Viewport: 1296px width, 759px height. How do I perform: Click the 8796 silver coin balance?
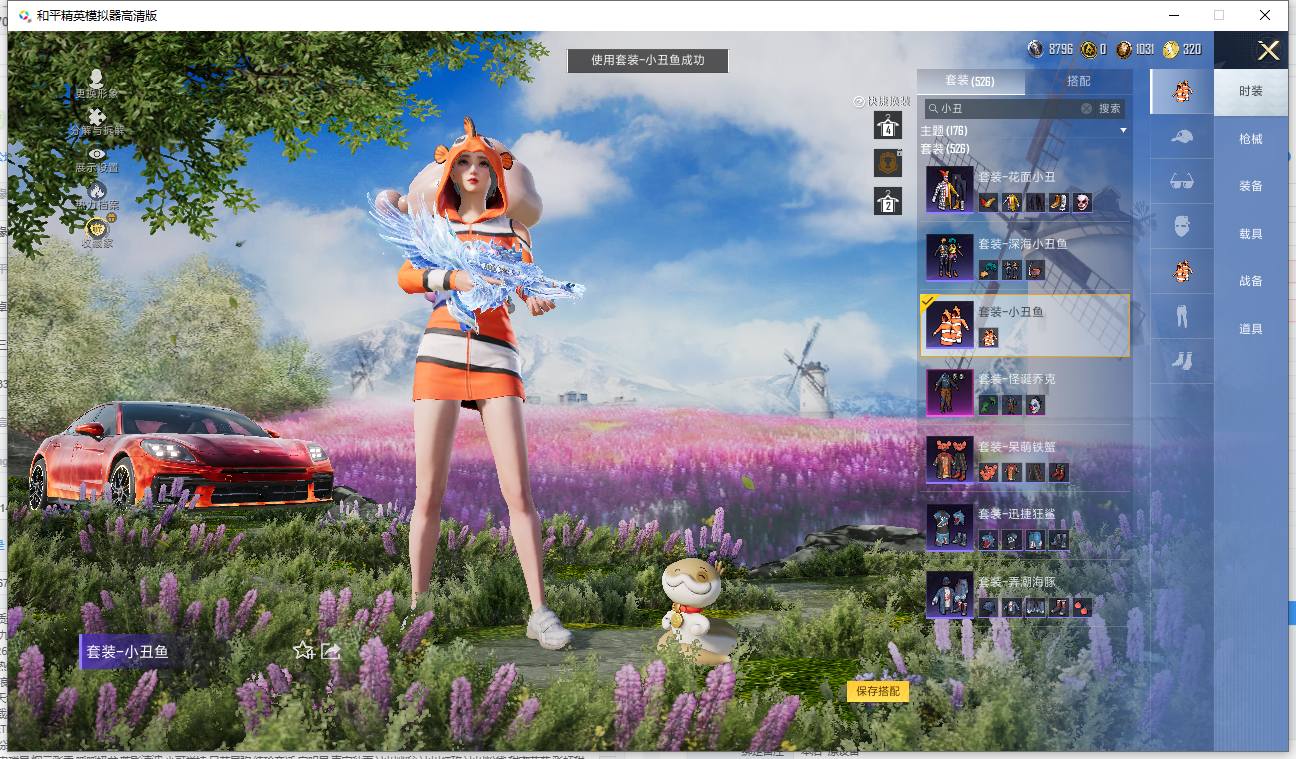pos(1050,49)
